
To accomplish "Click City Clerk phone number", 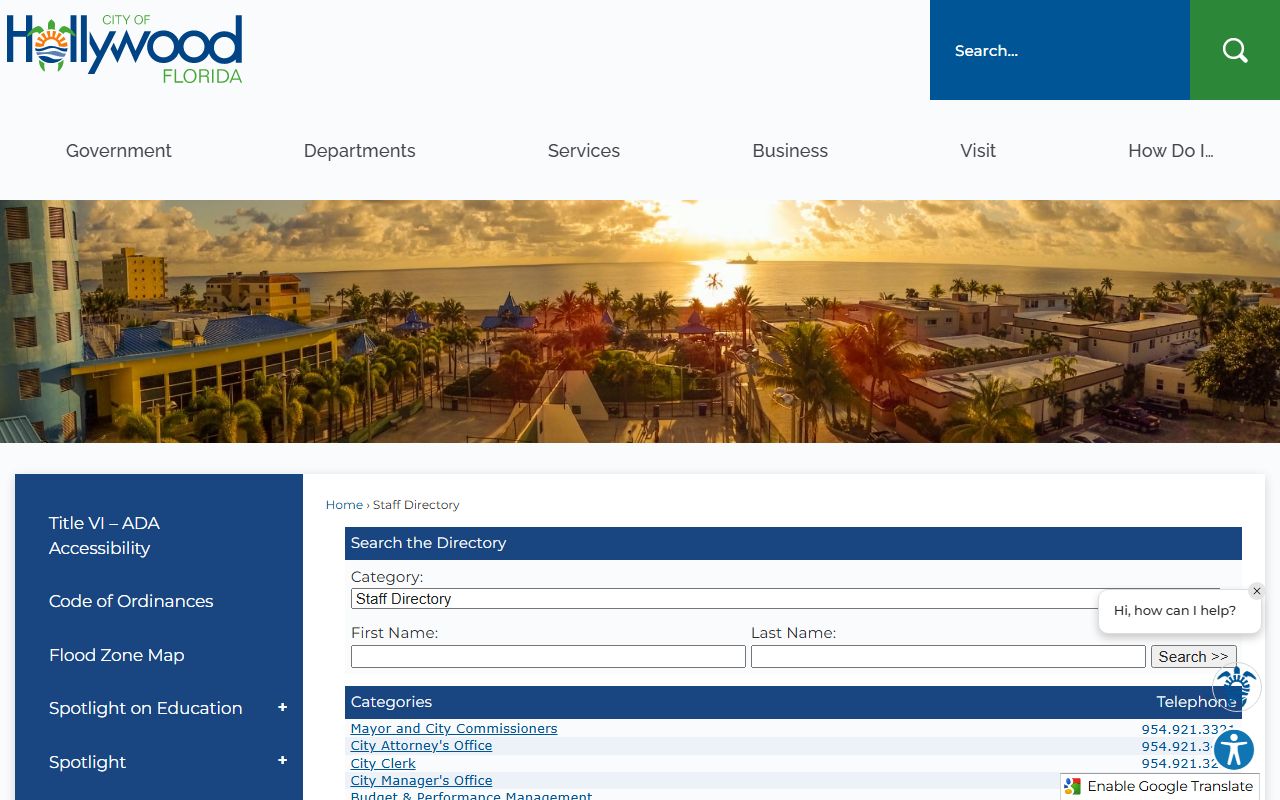I will 1188,763.
